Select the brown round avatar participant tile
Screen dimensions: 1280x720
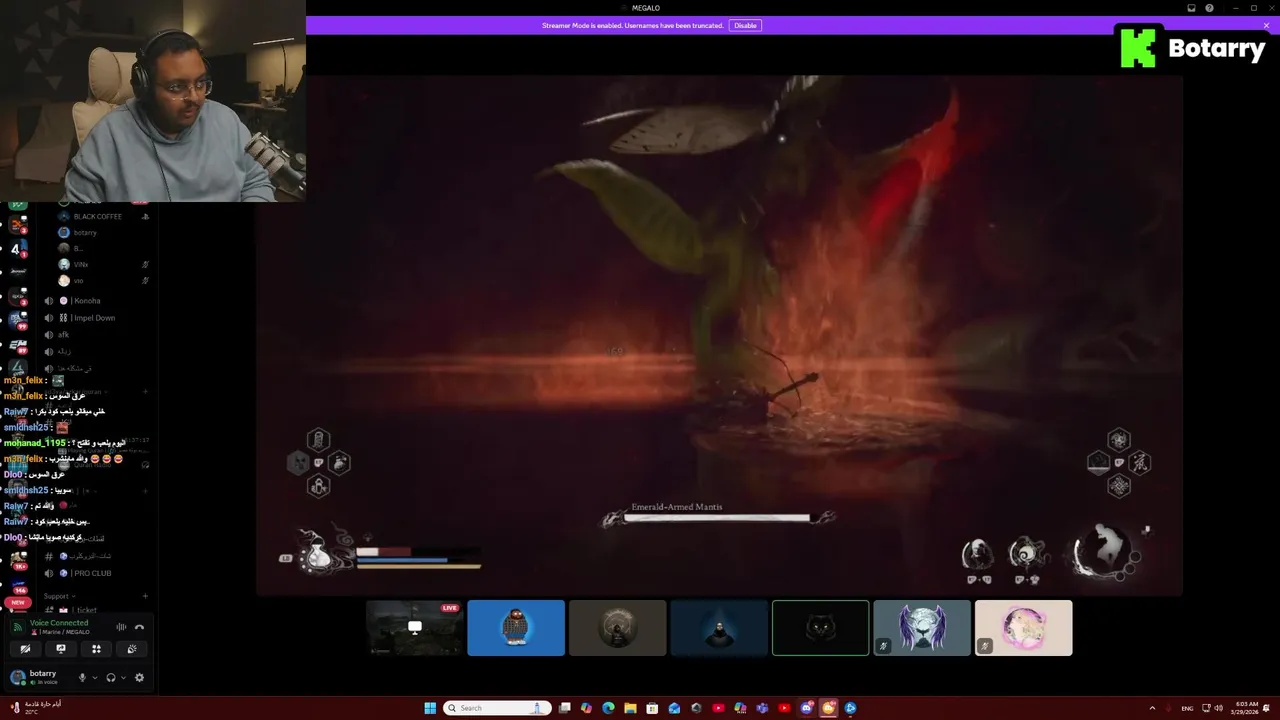617,628
